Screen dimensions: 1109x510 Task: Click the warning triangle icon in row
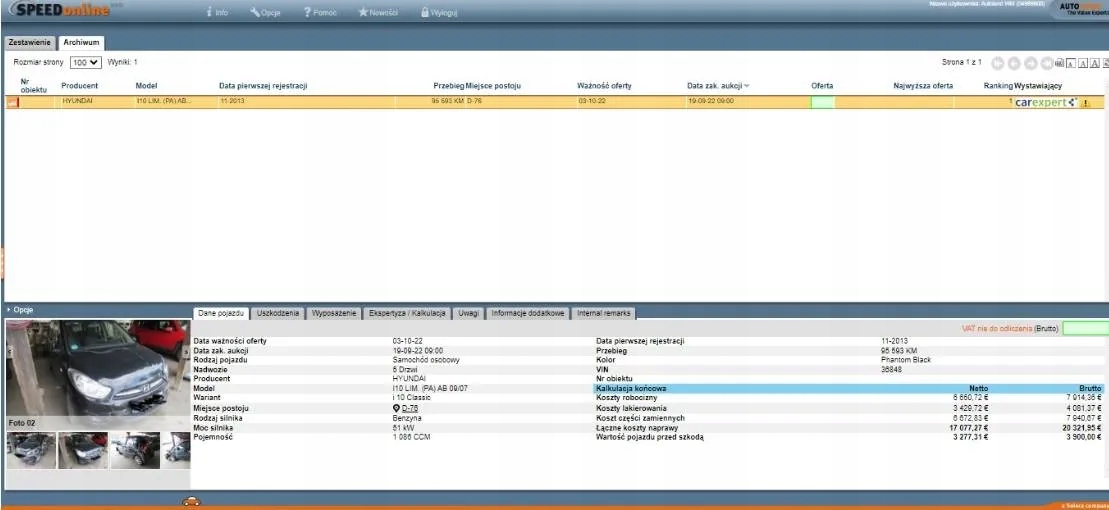click(x=1085, y=103)
